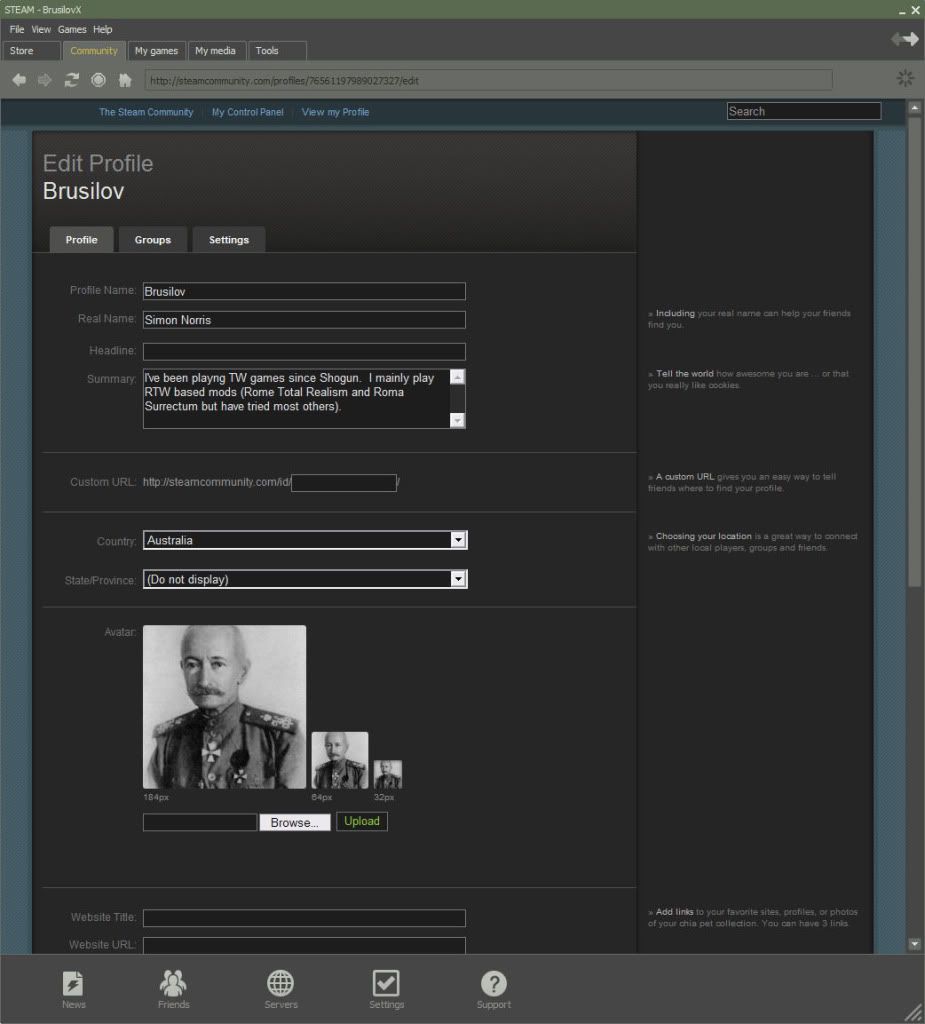This screenshot has width=925, height=1024.
Task: Click the page vertical scrollbar thumb
Action: point(915,351)
